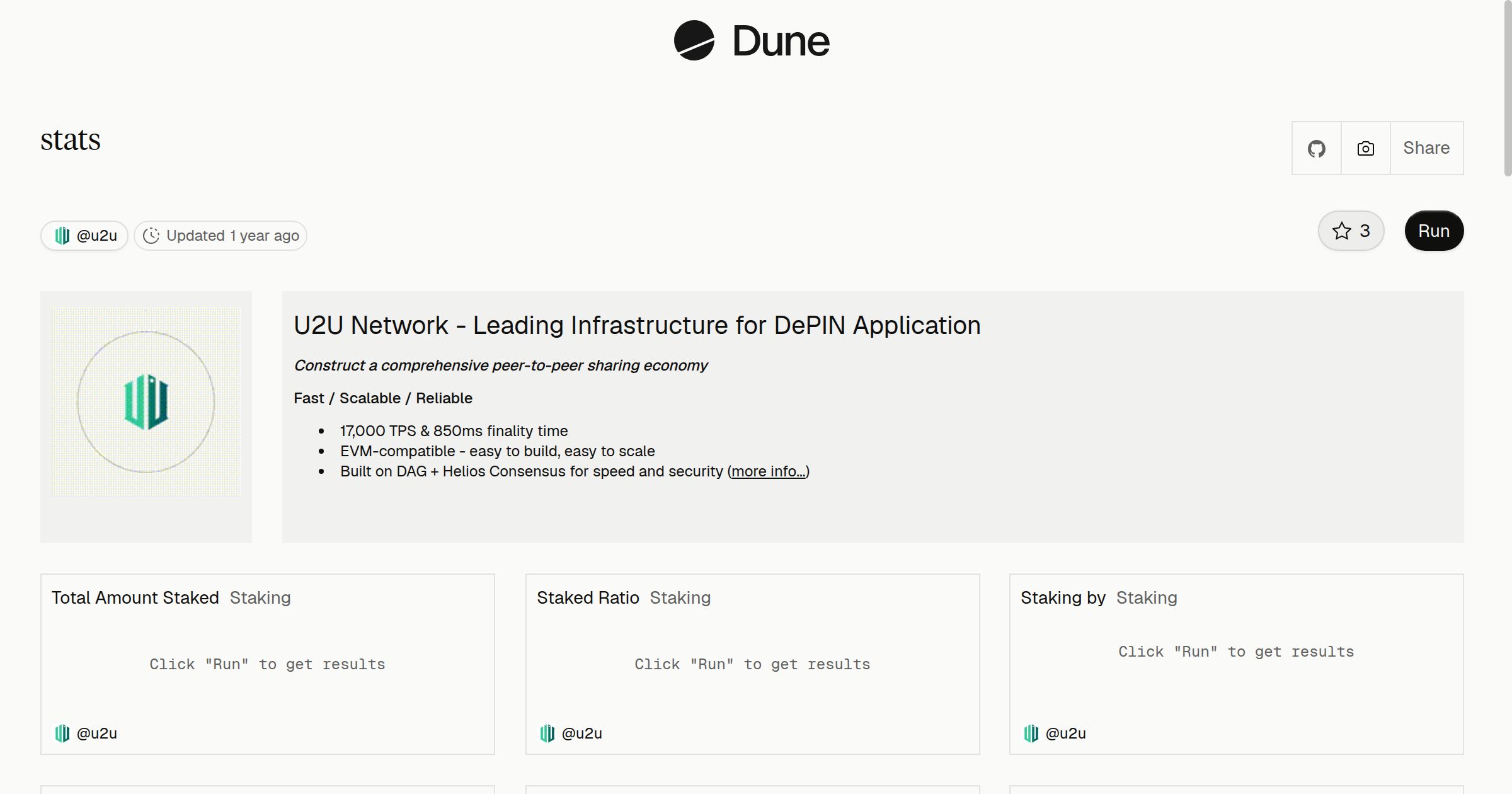Click the U2U logo thumbnail image
The width and height of the screenshot is (1512, 794).
pyautogui.click(x=146, y=402)
